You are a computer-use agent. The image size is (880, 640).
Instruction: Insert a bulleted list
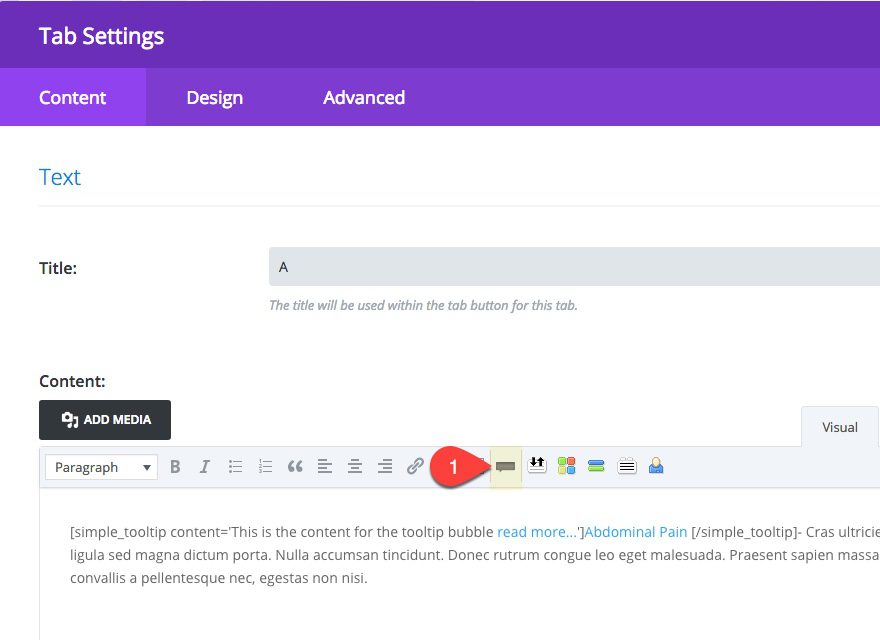235,466
